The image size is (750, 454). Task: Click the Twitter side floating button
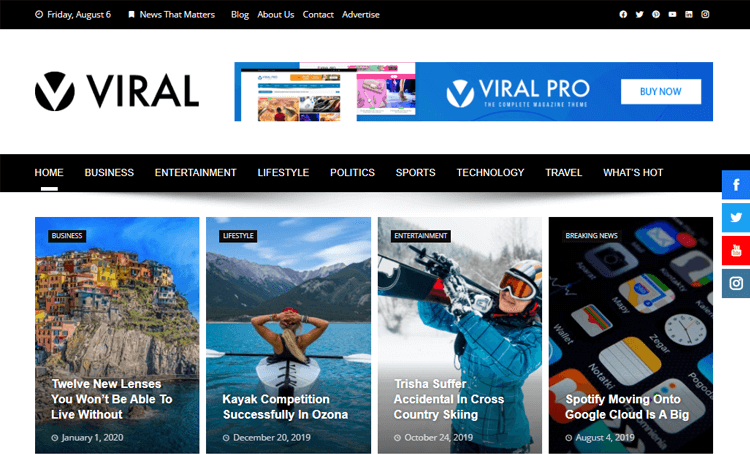click(736, 217)
